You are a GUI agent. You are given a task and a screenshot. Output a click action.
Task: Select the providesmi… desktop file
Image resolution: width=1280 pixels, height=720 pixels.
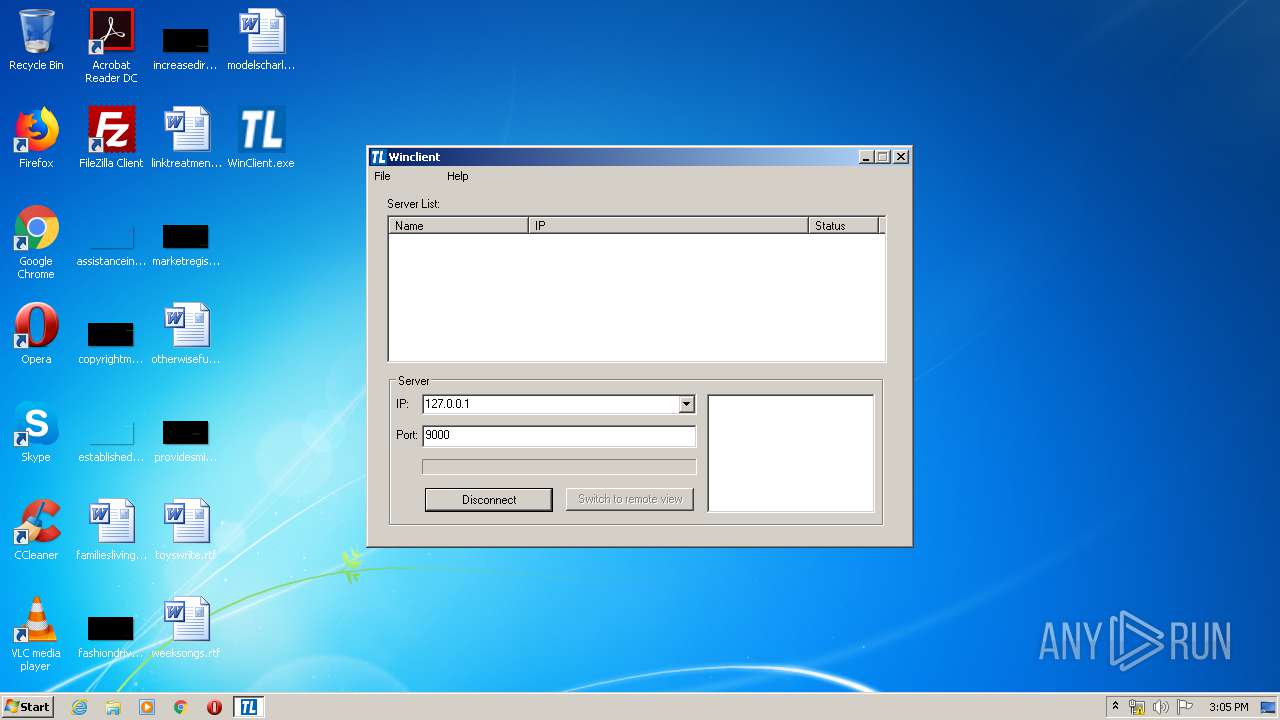click(186, 441)
